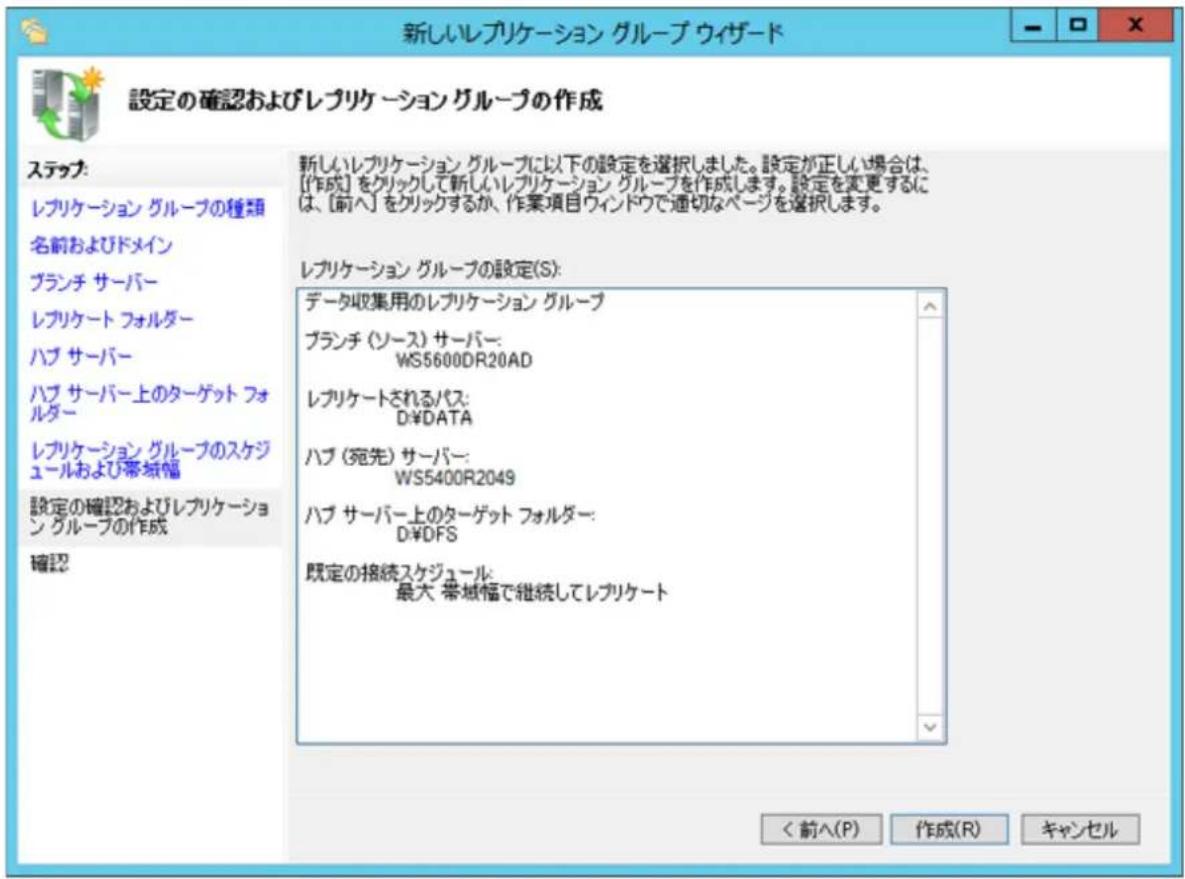This screenshot has width=1185, height=879.
Task: Maximize the wizard window
Action: coord(1077,26)
